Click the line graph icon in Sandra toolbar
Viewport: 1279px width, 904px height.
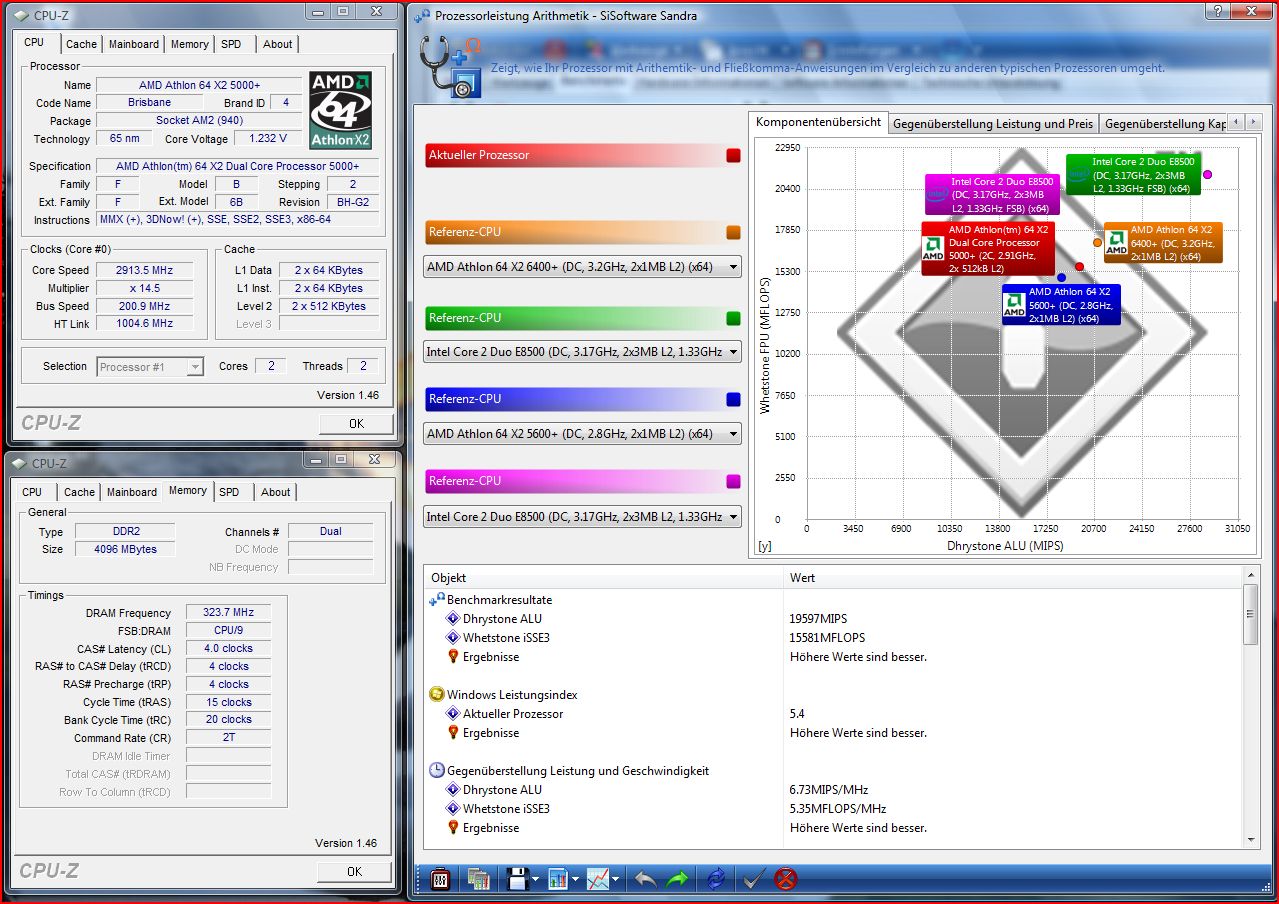coord(597,879)
